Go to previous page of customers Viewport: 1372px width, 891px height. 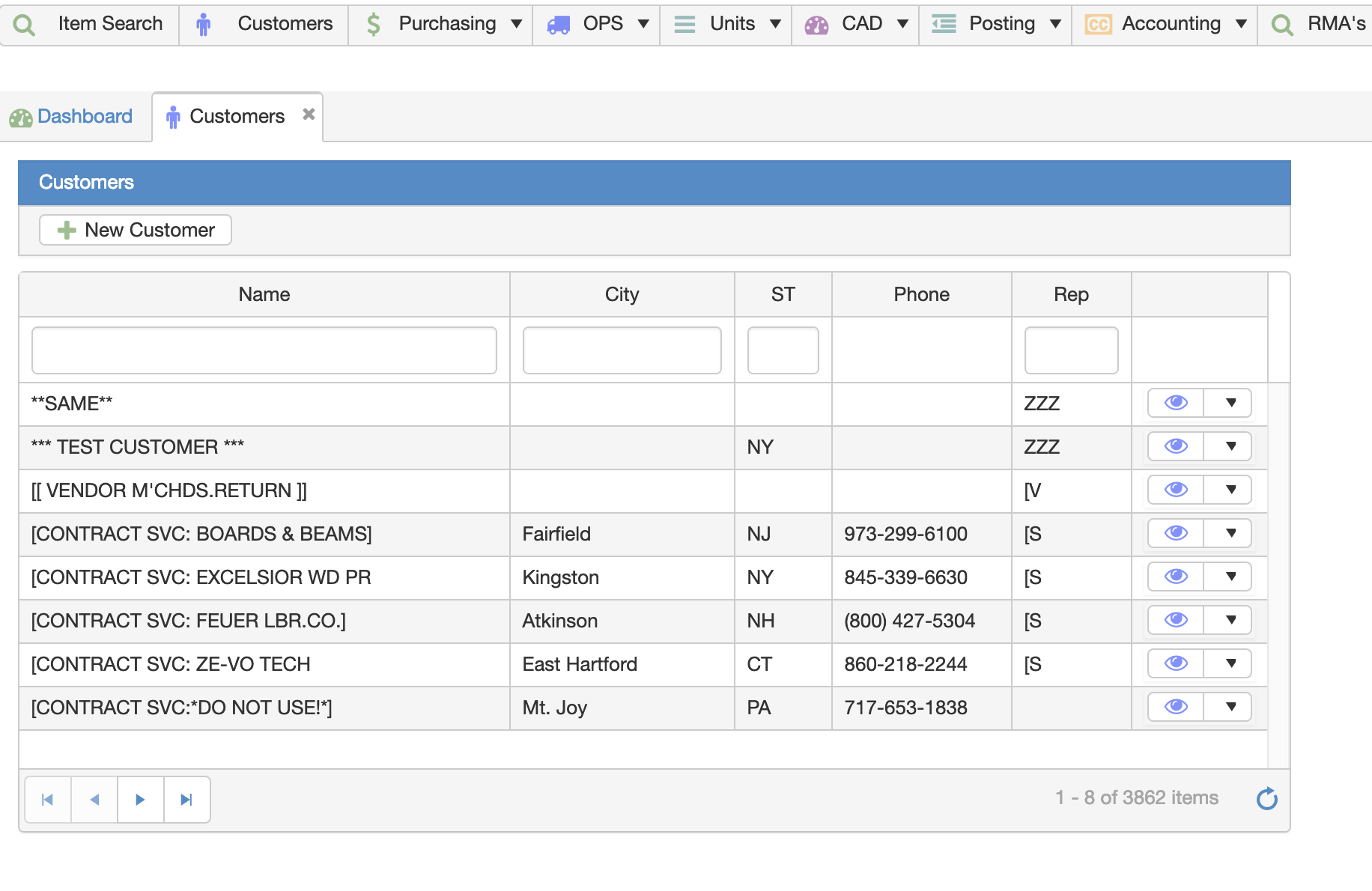[x=94, y=800]
